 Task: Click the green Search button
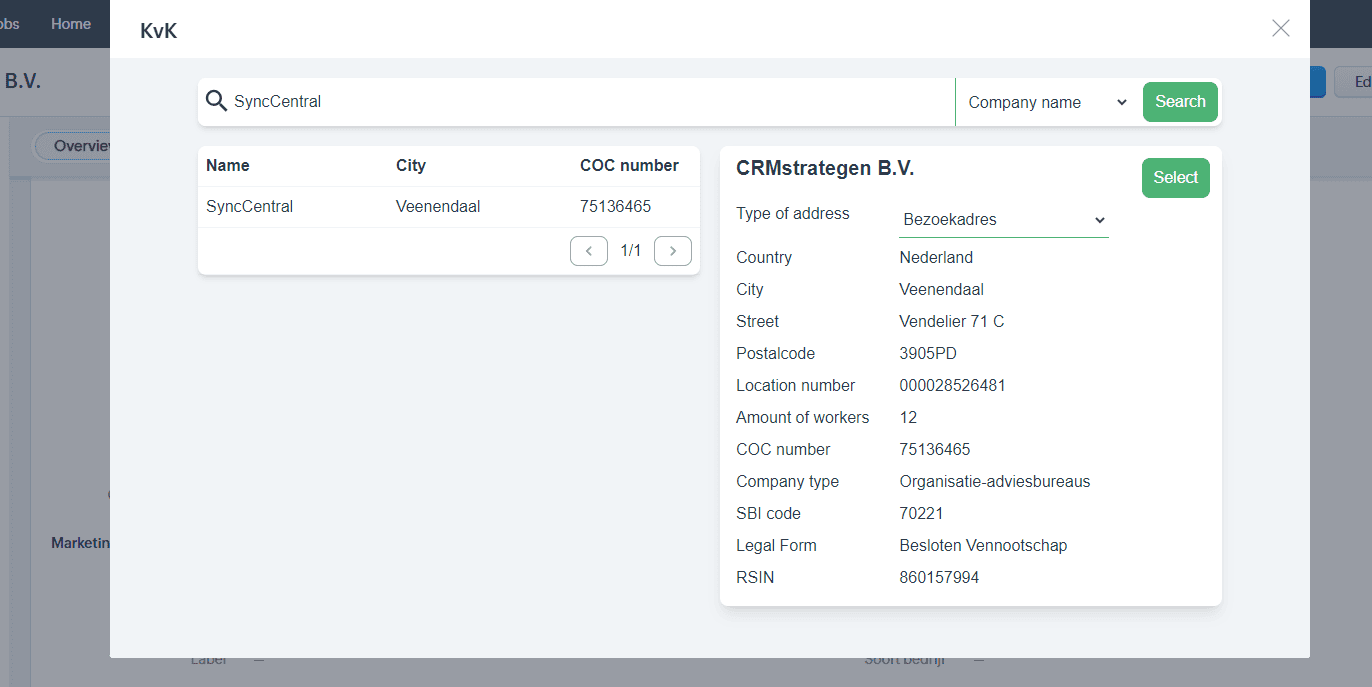pyautogui.click(x=1180, y=102)
